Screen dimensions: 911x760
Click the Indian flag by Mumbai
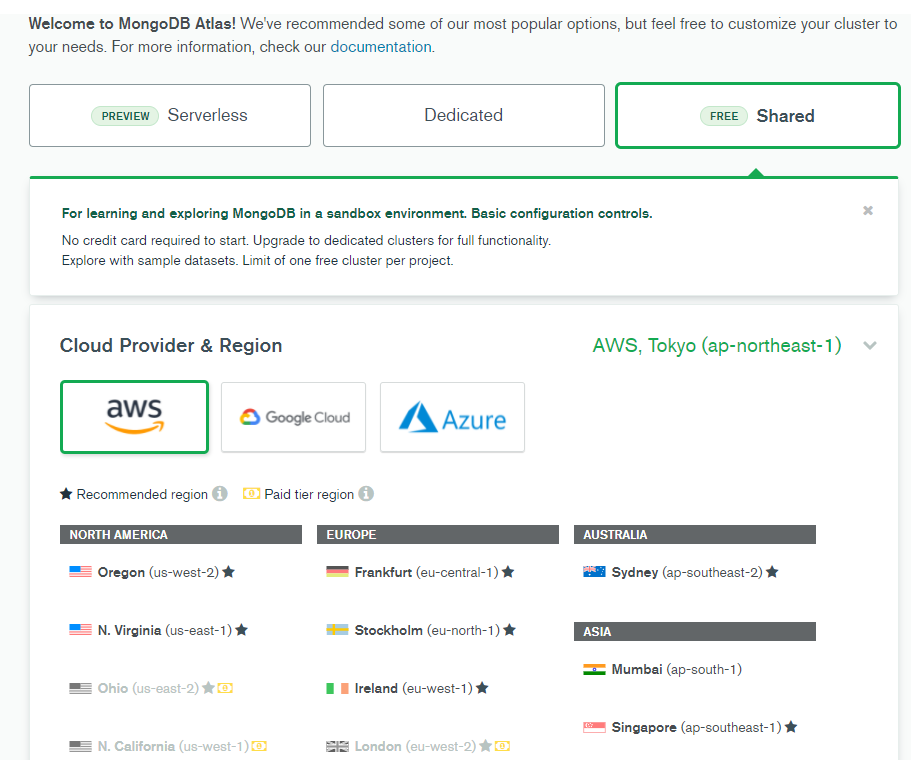(594, 669)
